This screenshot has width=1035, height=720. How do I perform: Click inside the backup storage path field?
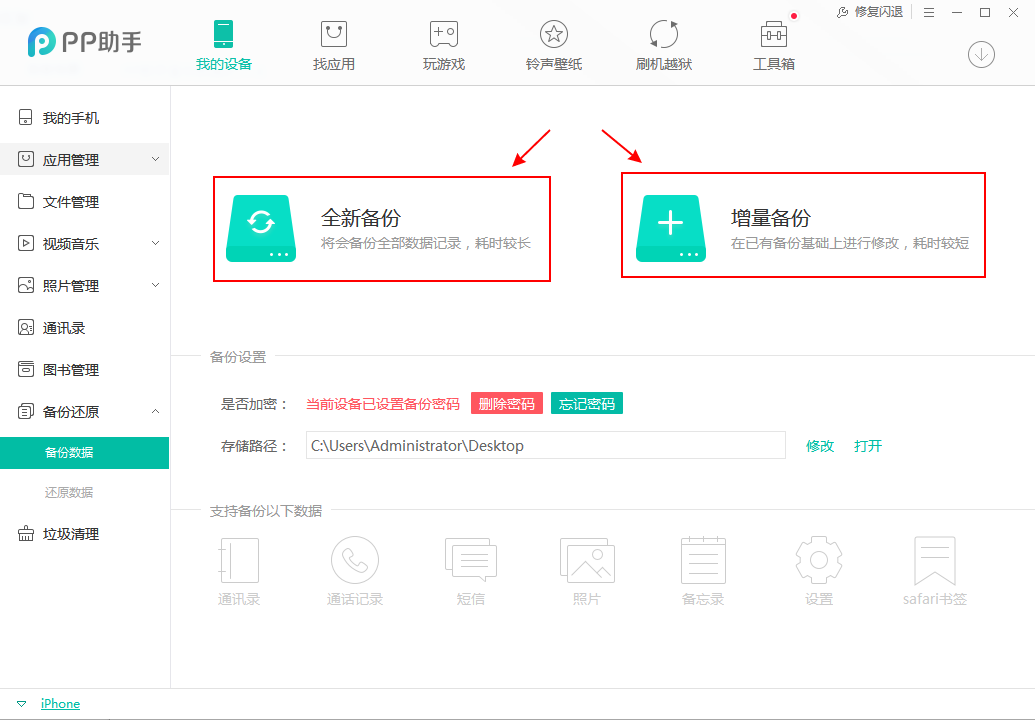(545, 445)
